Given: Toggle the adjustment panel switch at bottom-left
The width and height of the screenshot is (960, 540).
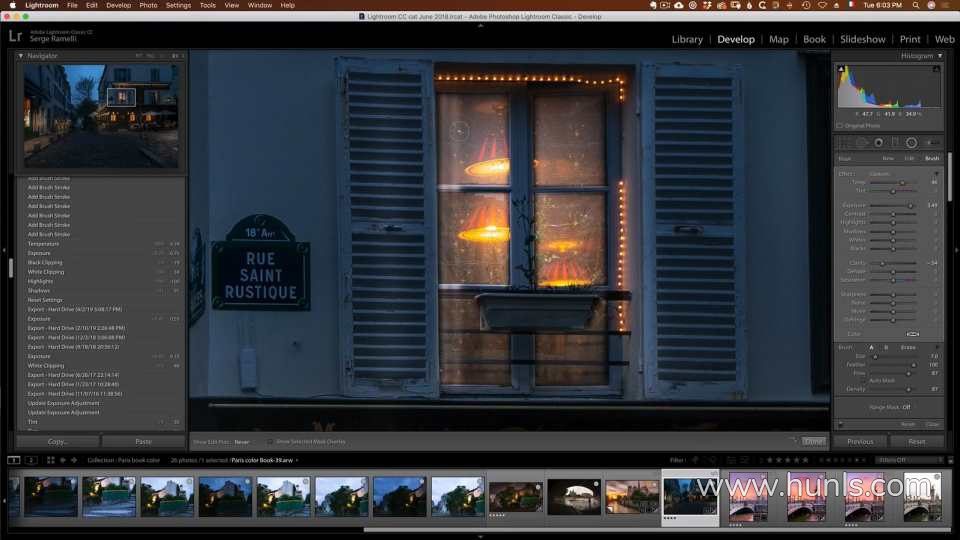Looking at the screenshot, I should pos(841,424).
